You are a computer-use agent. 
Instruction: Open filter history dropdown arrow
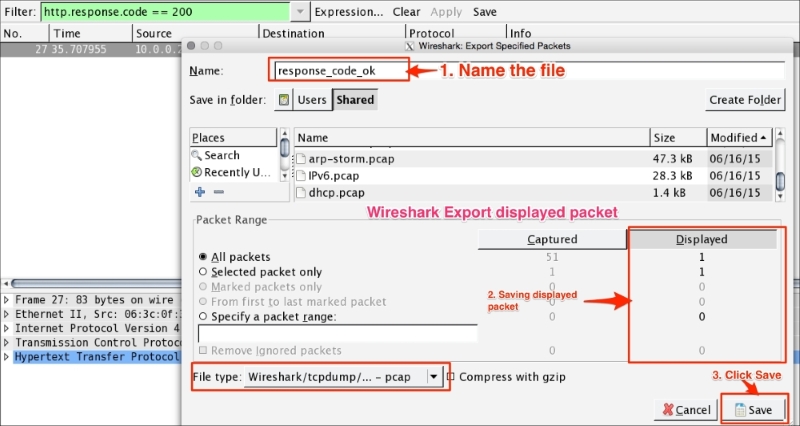[x=301, y=12]
